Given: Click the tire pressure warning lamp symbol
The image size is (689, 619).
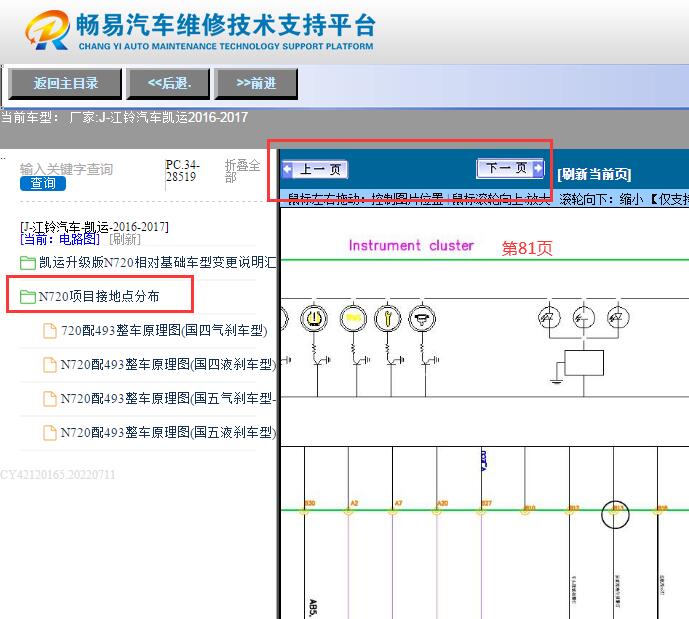Looking at the screenshot, I should click(x=314, y=318).
